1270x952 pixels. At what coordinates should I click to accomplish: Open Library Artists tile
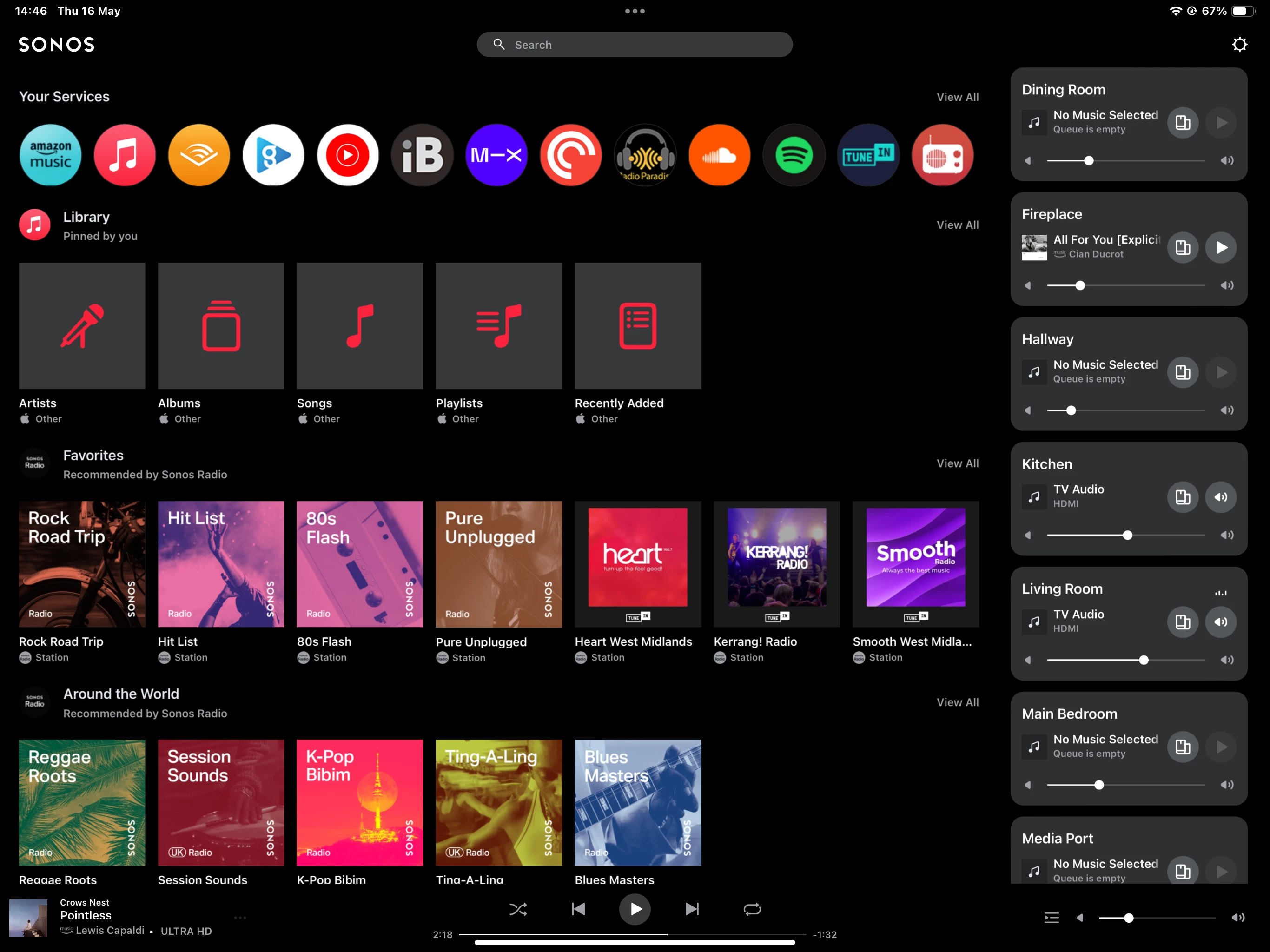pos(82,325)
